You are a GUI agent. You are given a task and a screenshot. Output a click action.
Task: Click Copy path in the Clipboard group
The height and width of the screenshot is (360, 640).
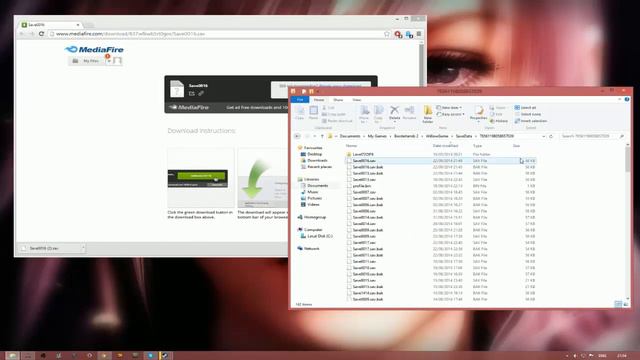pos(334,114)
